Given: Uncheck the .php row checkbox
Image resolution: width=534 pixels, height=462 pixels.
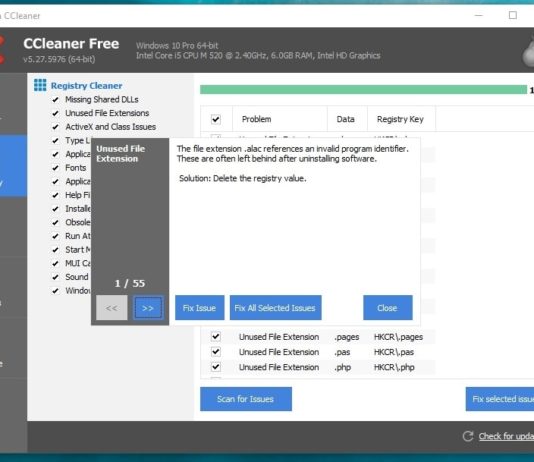Looking at the screenshot, I should pos(216,367).
